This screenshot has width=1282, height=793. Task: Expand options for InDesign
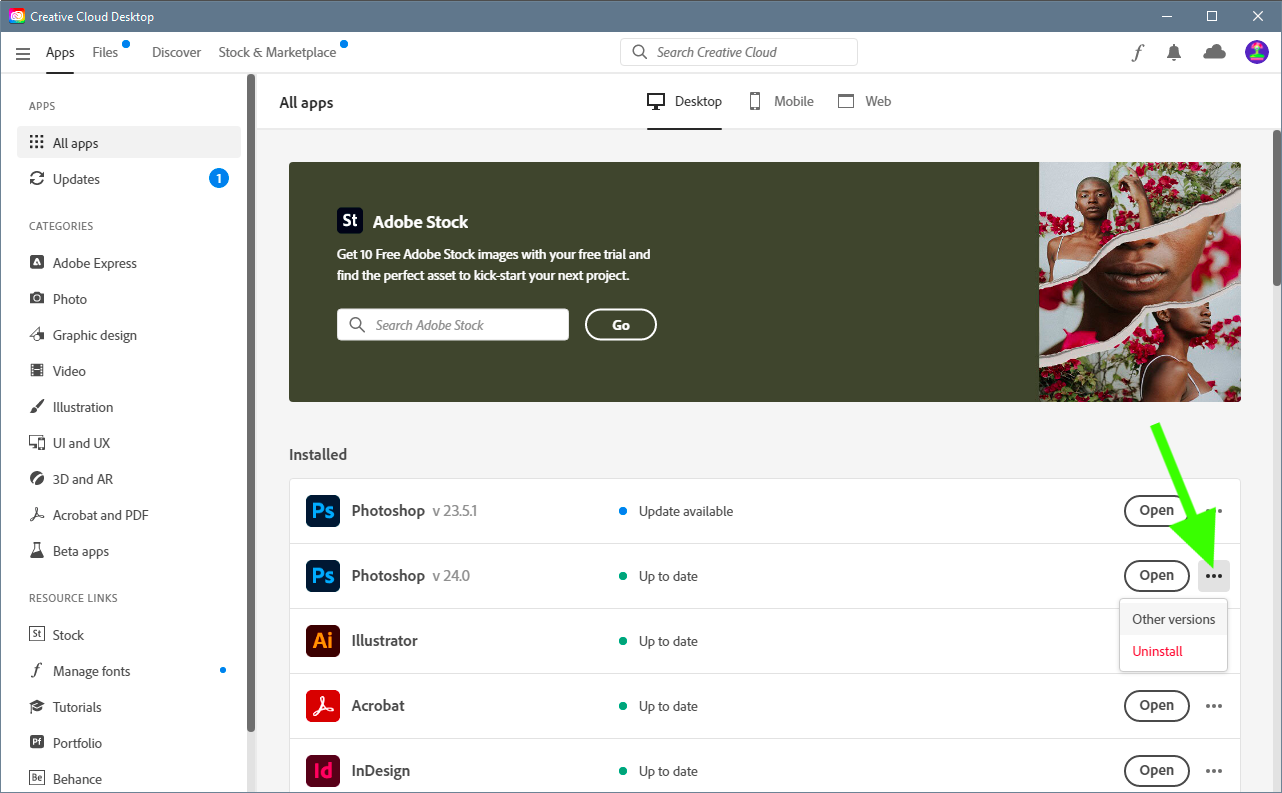pos(1214,770)
